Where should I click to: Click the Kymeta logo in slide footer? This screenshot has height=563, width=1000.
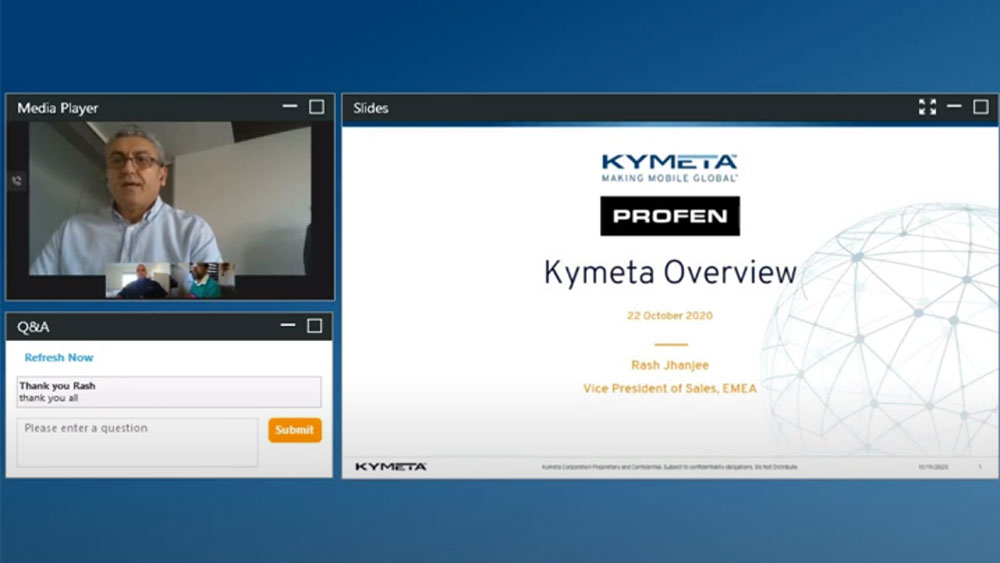pyautogui.click(x=390, y=467)
